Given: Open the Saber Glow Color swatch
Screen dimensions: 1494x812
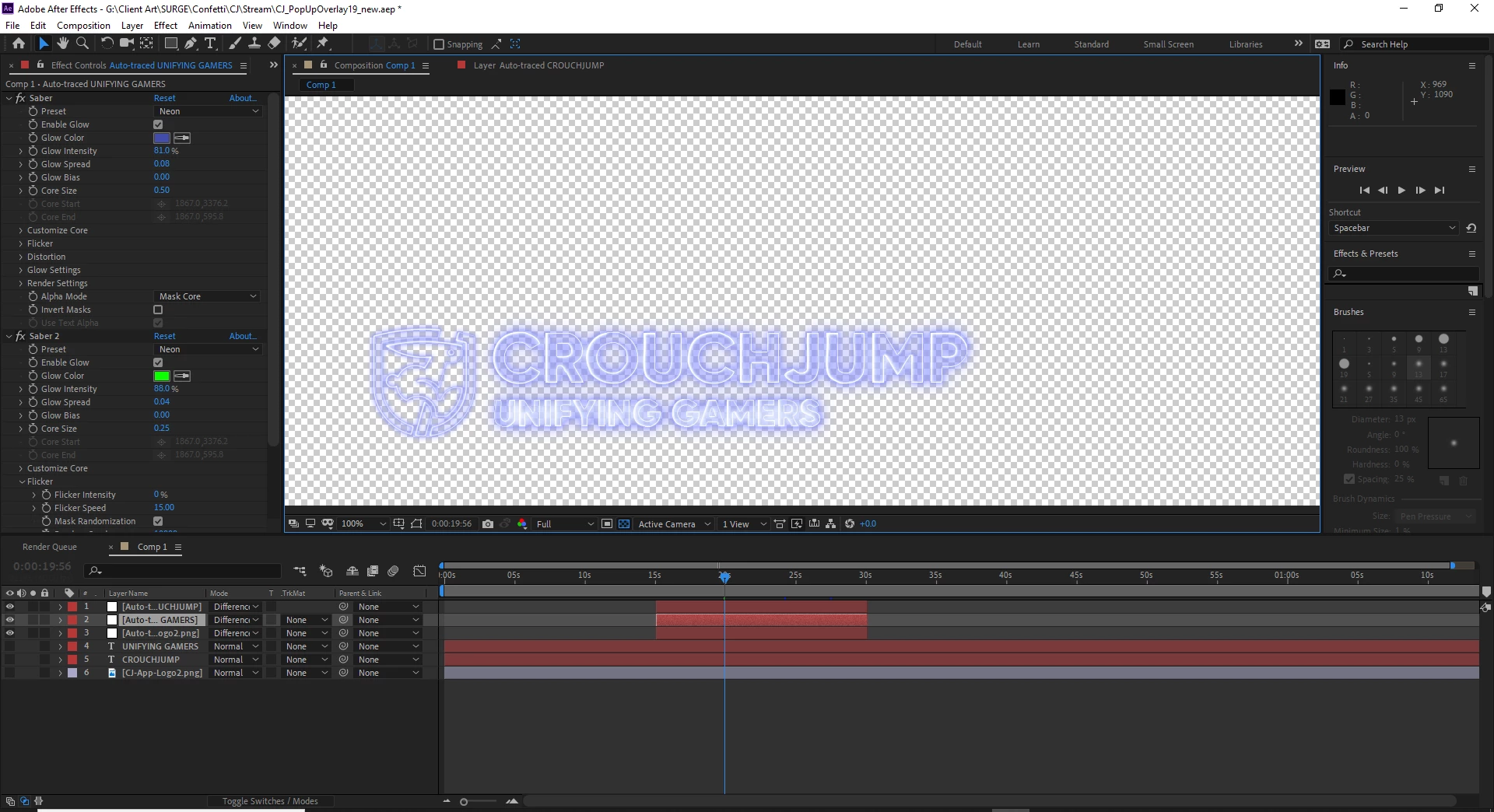Looking at the screenshot, I should pyautogui.click(x=162, y=138).
